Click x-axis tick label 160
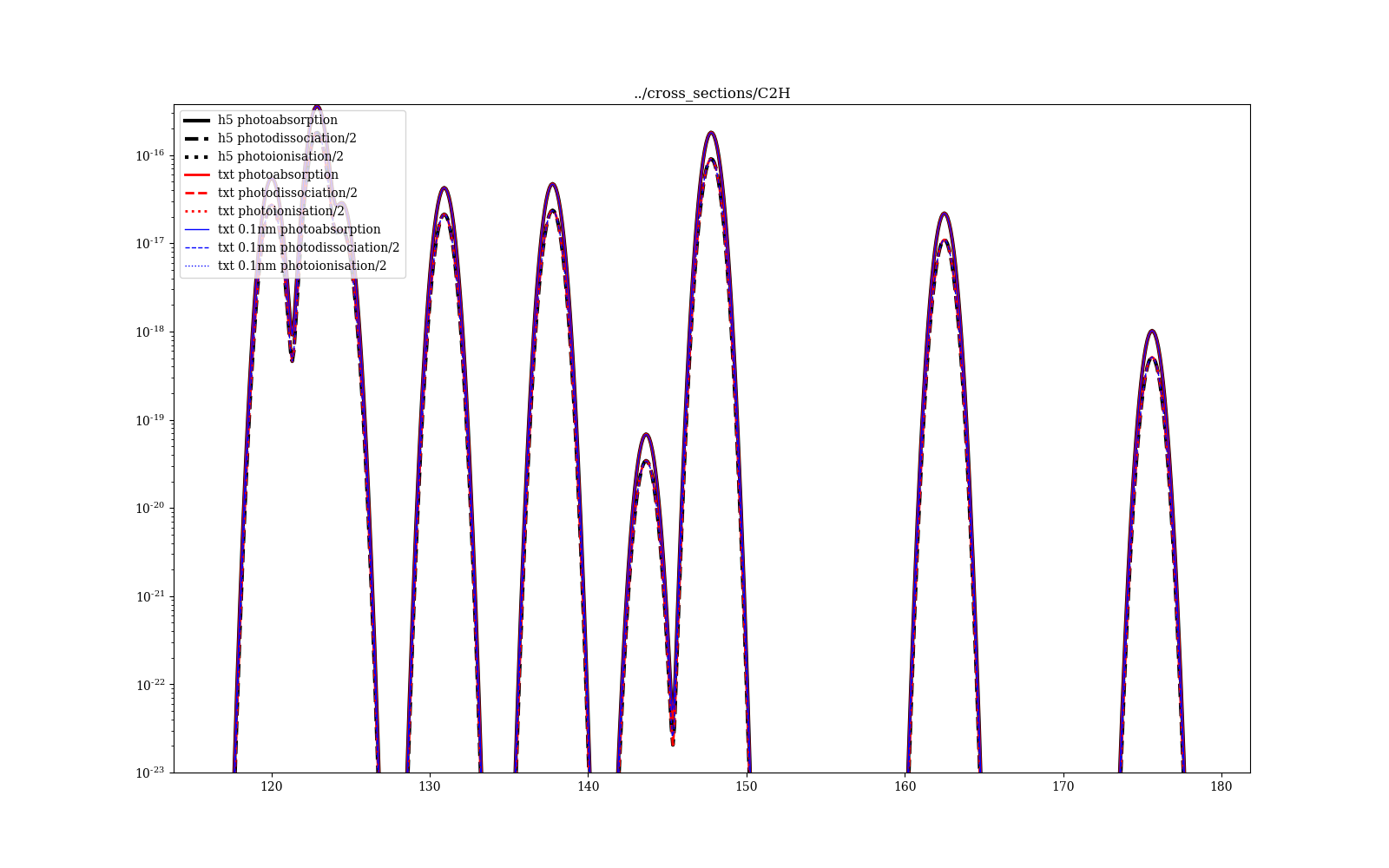 click(x=905, y=786)
